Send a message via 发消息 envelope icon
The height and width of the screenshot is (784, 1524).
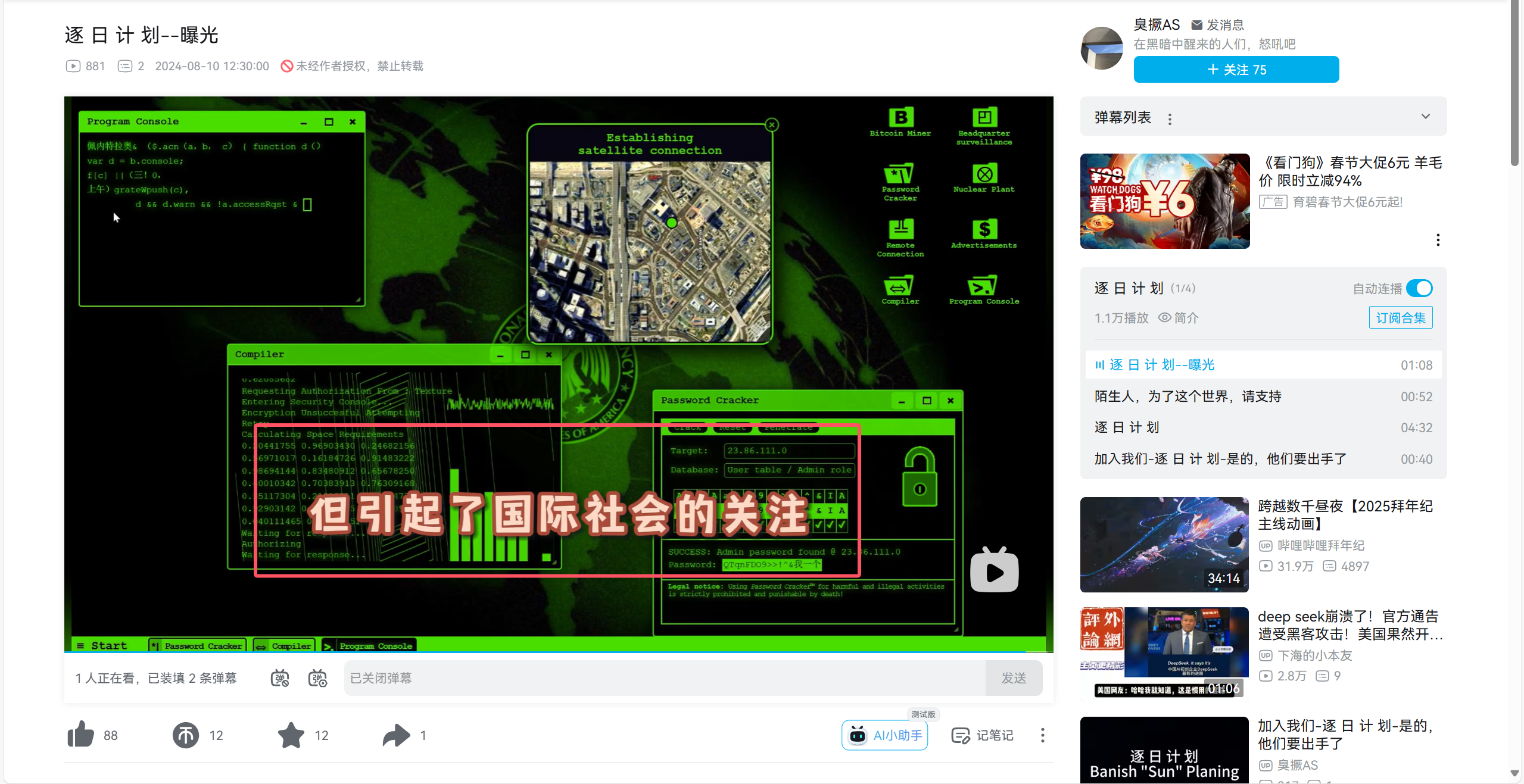point(1196,25)
